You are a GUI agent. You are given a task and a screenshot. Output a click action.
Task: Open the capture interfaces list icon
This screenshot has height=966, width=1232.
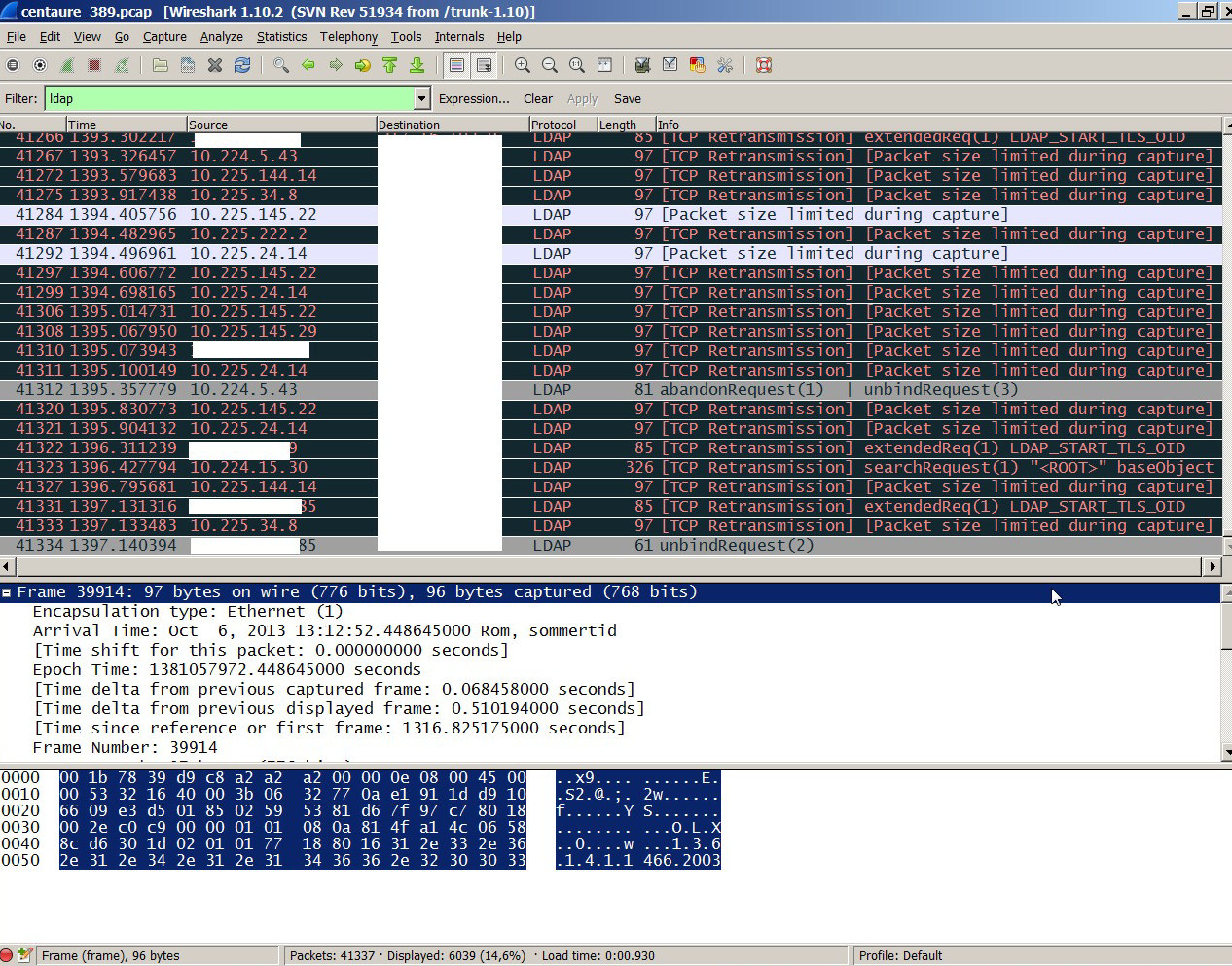[x=13, y=65]
